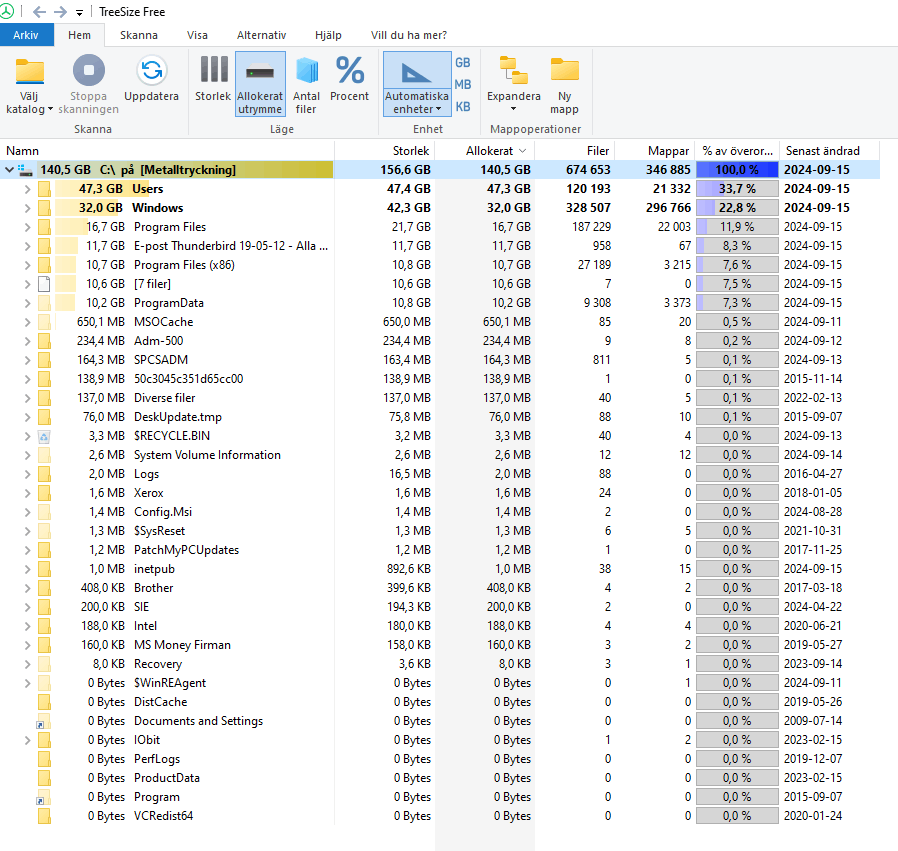Click the C:\ drive icon in the root row
The width and height of the screenshot is (898, 851).
click(x=25, y=170)
